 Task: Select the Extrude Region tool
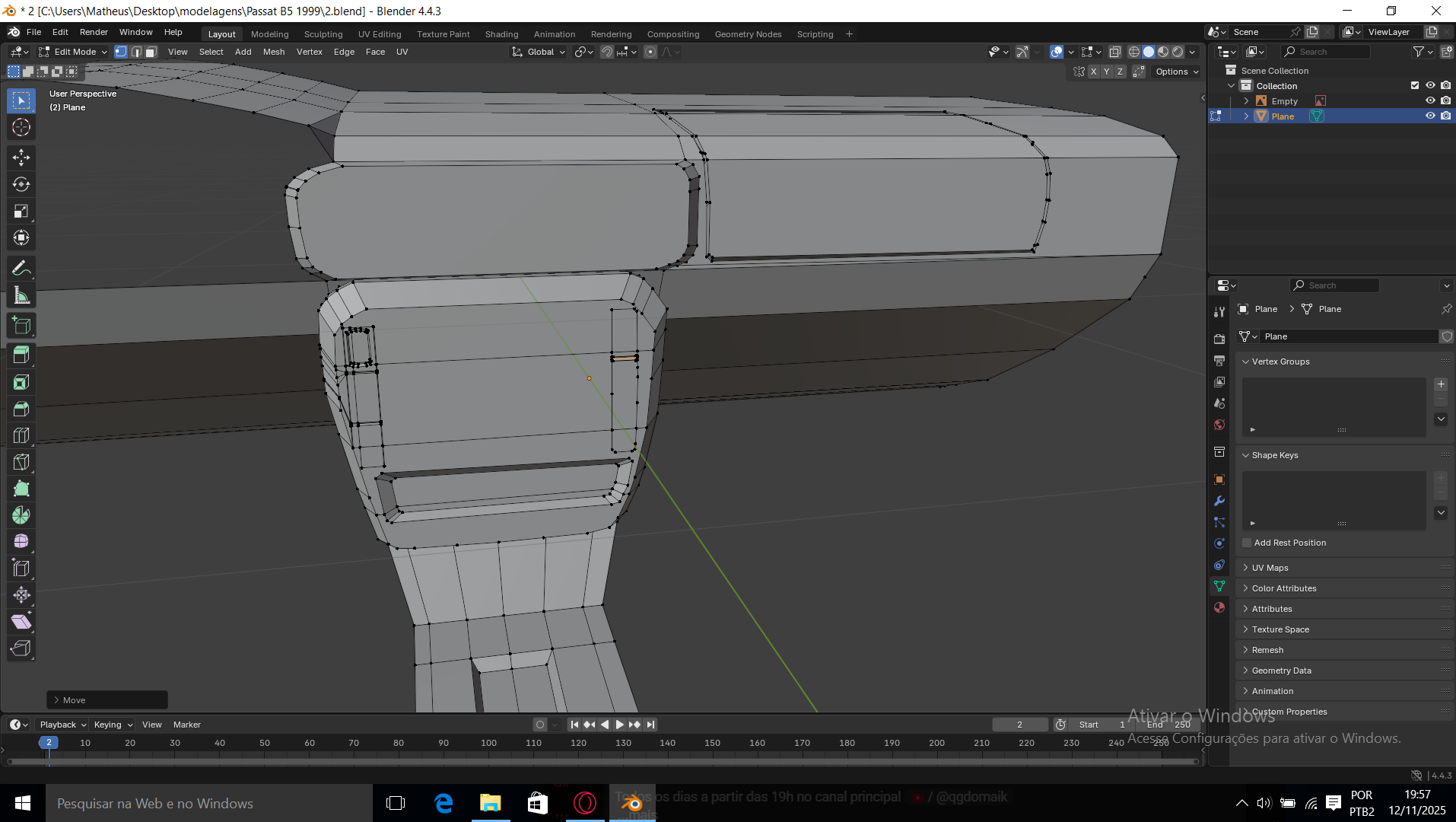click(x=21, y=354)
